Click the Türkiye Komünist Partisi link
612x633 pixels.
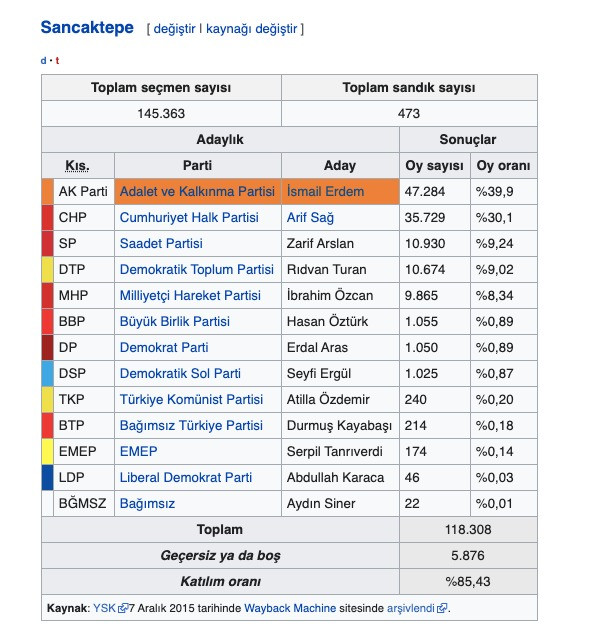click(191, 399)
